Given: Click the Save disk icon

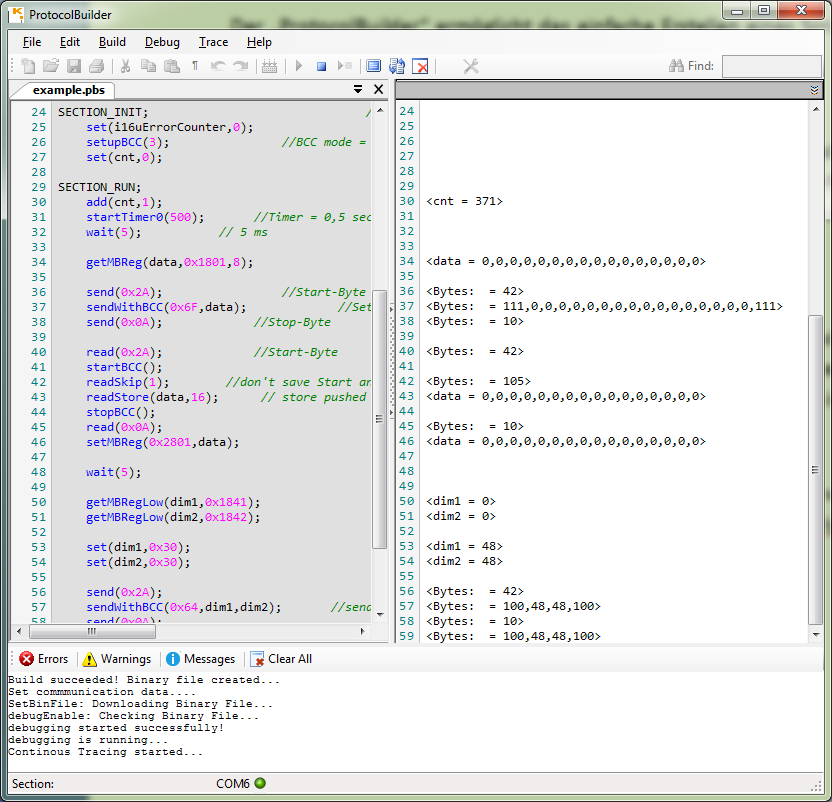Looking at the screenshot, I should pos(73,66).
